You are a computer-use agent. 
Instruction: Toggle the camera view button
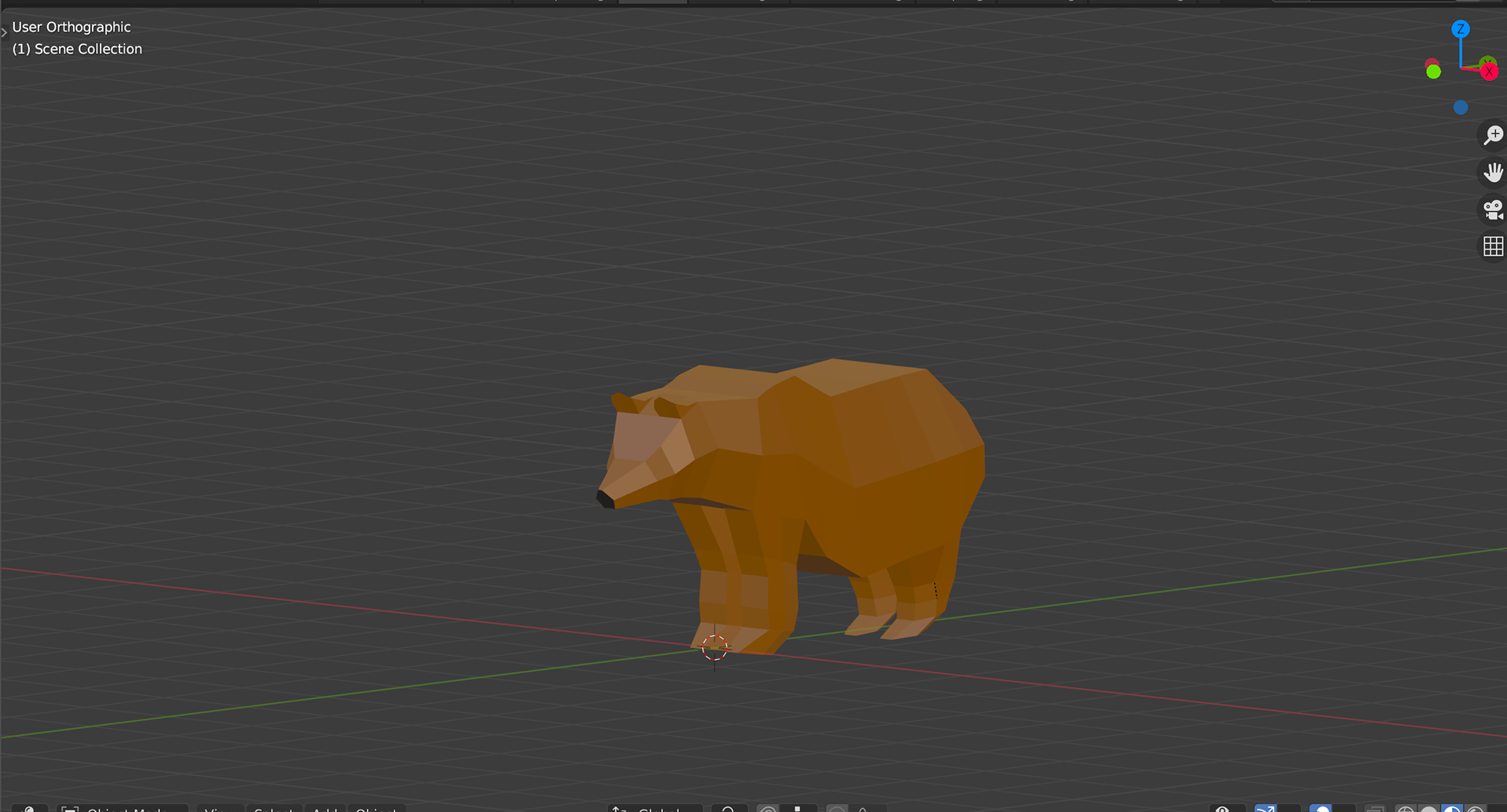click(x=1492, y=209)
